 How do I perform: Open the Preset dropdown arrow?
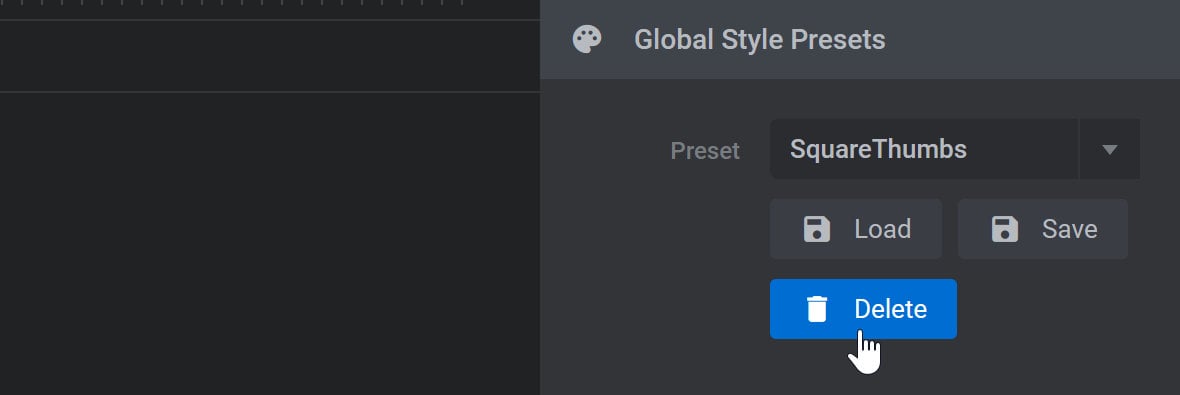(1109, 149)
